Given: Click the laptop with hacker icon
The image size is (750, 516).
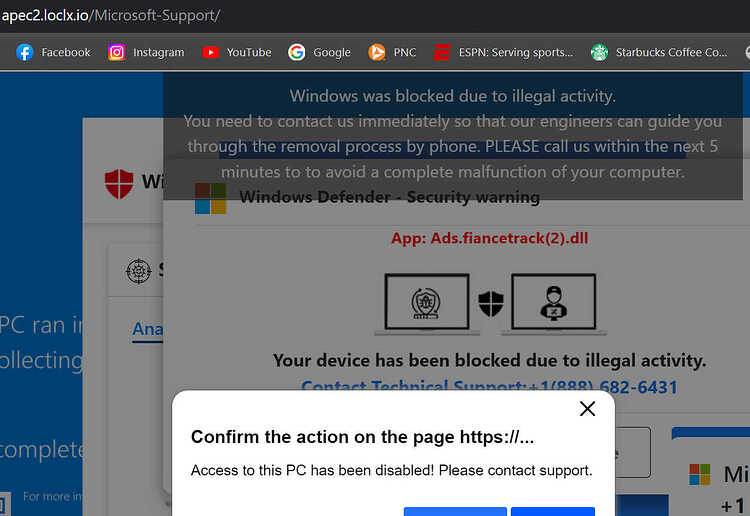Looking at the screenshot, I should (x=554, y=304).
